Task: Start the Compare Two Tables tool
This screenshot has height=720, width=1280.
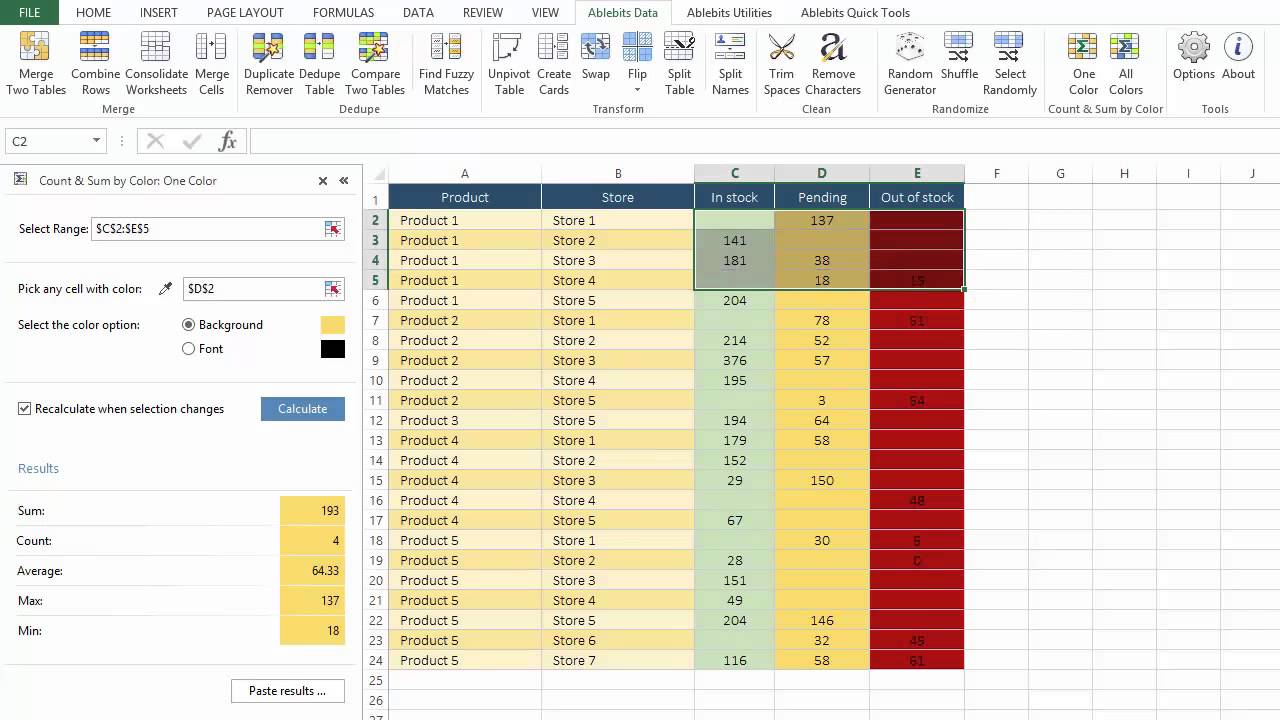Action: pyautogui.click(x=374, y=64)
